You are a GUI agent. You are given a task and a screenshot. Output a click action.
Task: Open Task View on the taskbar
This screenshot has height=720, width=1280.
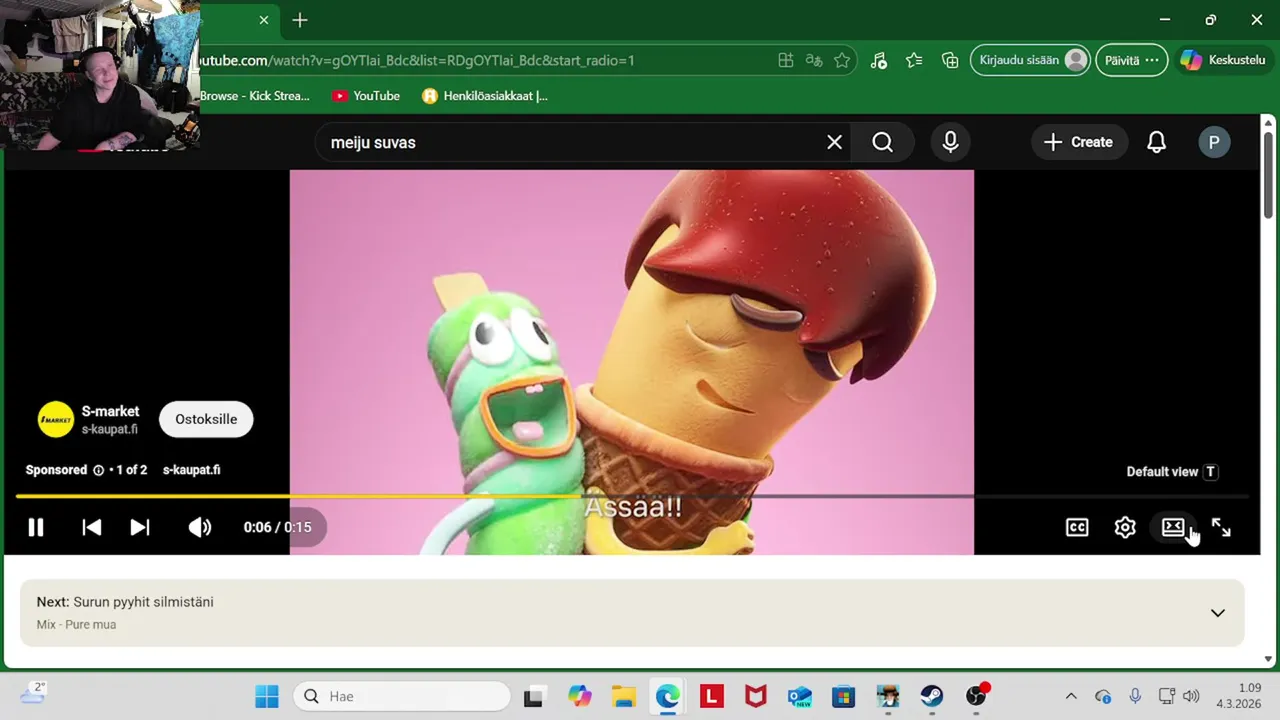[x=533, y=696]
